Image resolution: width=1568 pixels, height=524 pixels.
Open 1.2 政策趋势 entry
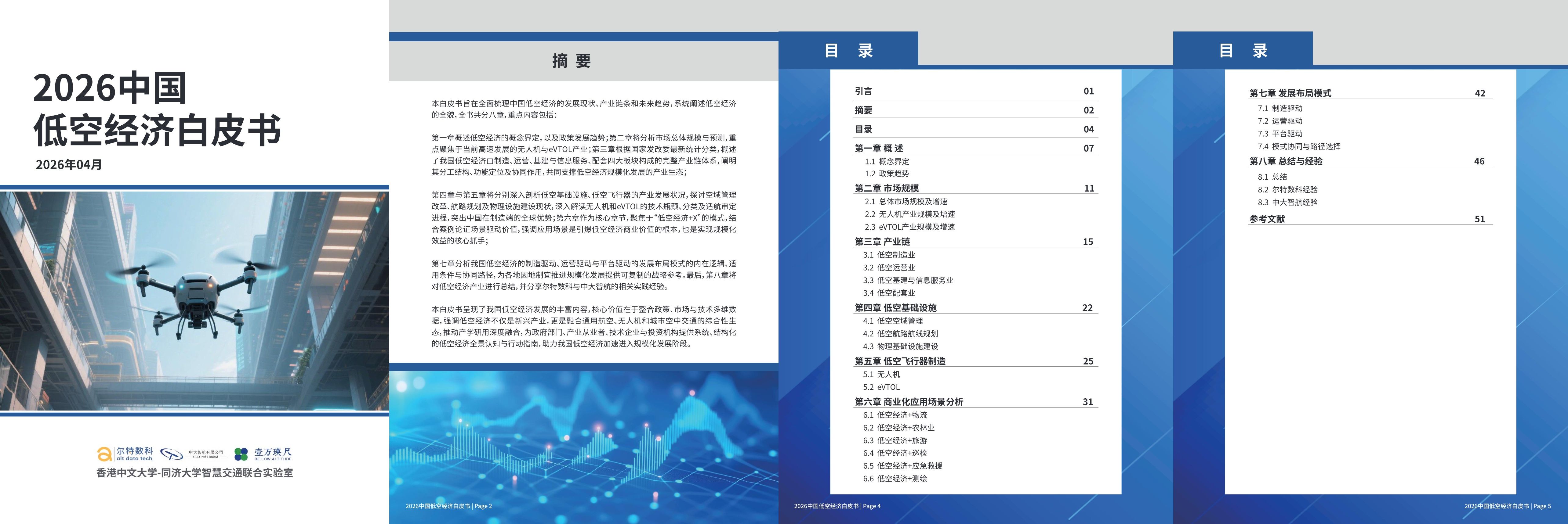pos(887,173)
